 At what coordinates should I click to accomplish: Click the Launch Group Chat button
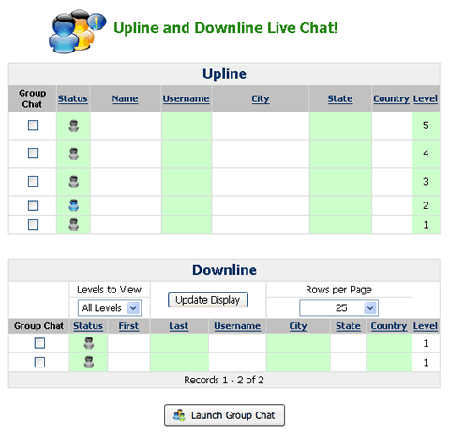pyautogui.click(x=224, y=415)
